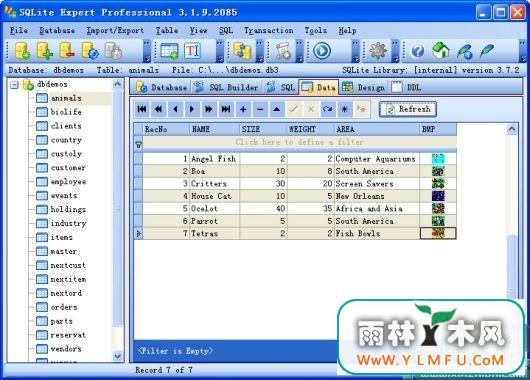
Task: Open the Tools menu
Action: click(x=316, y=30)
